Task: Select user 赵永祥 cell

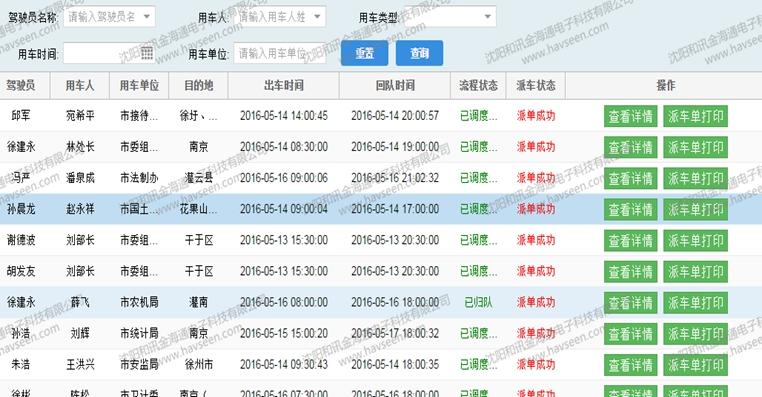Action: 80,209
